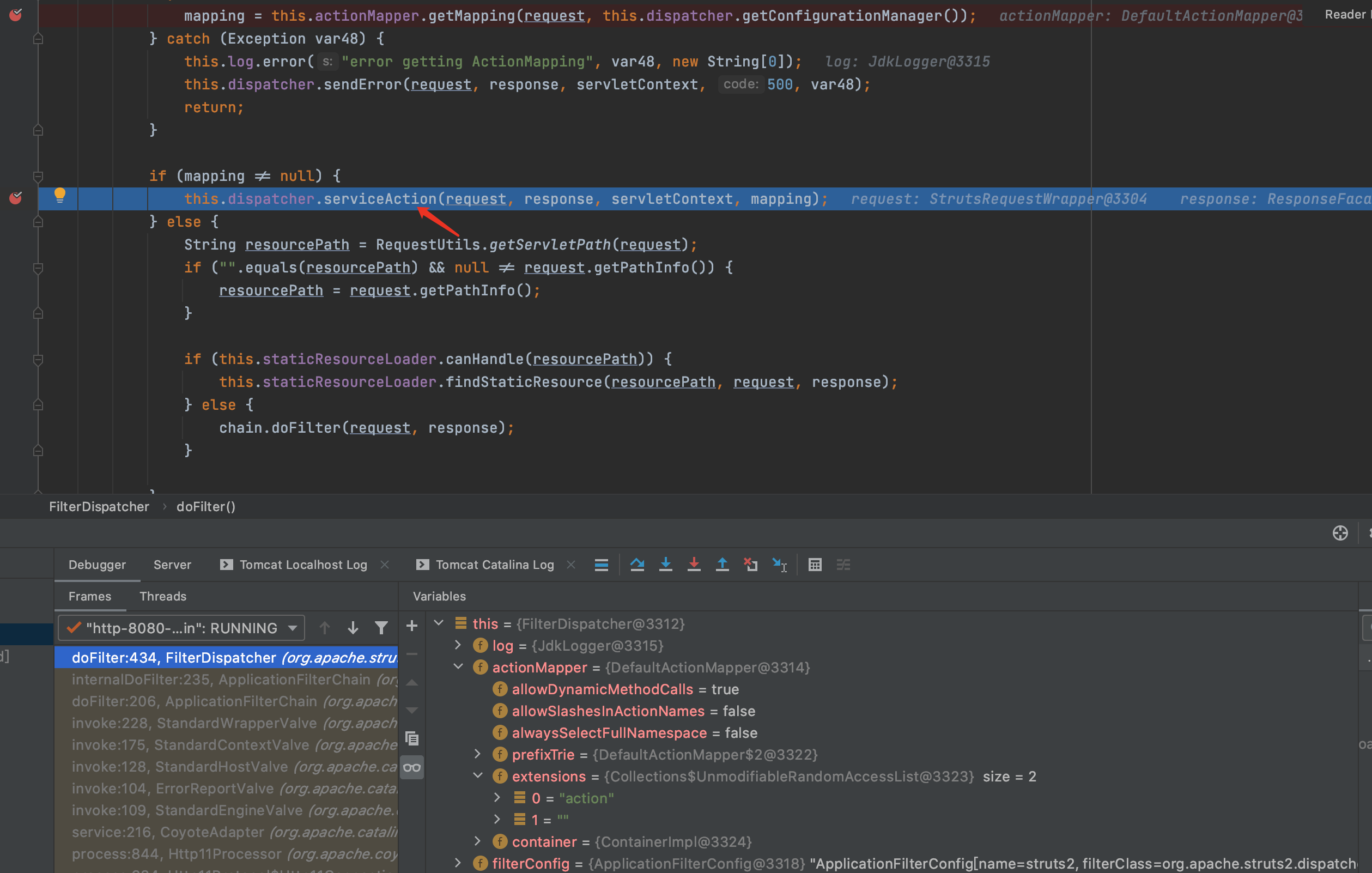This screenshot has height=873, width=1372.
Task: Expand the prefixTrie node
Action: (x=478, y=754)
